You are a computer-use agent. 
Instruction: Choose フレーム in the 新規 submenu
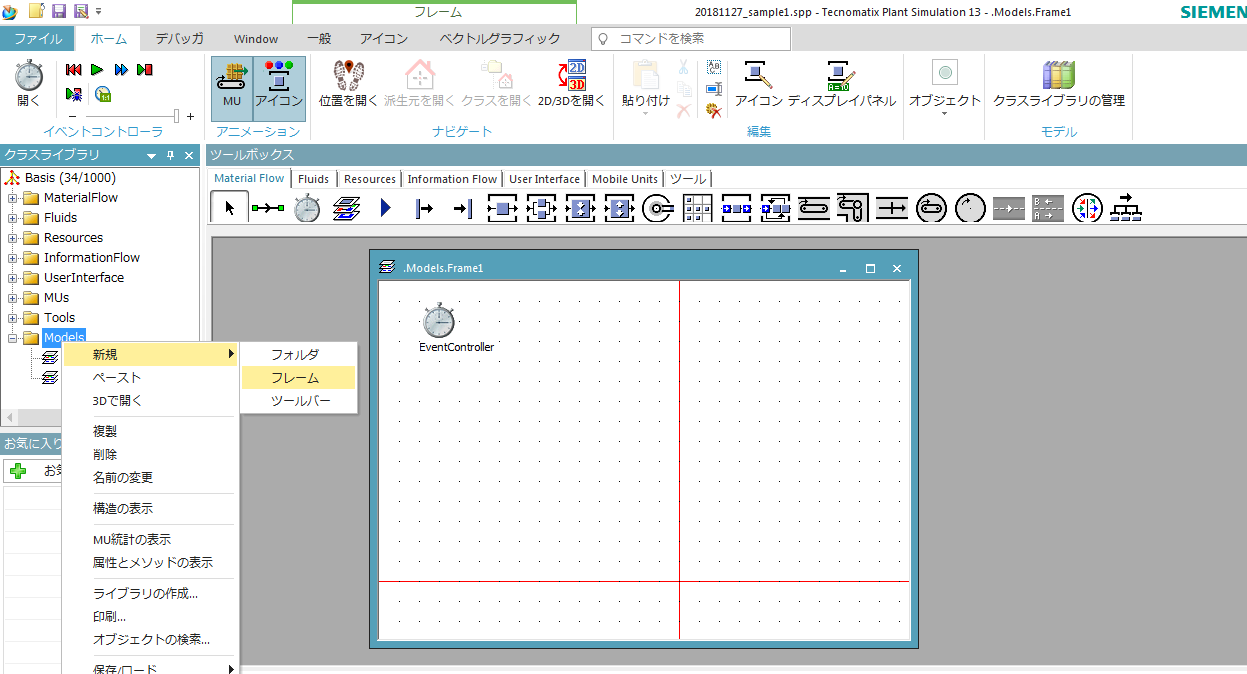click(x=298, y=378)
